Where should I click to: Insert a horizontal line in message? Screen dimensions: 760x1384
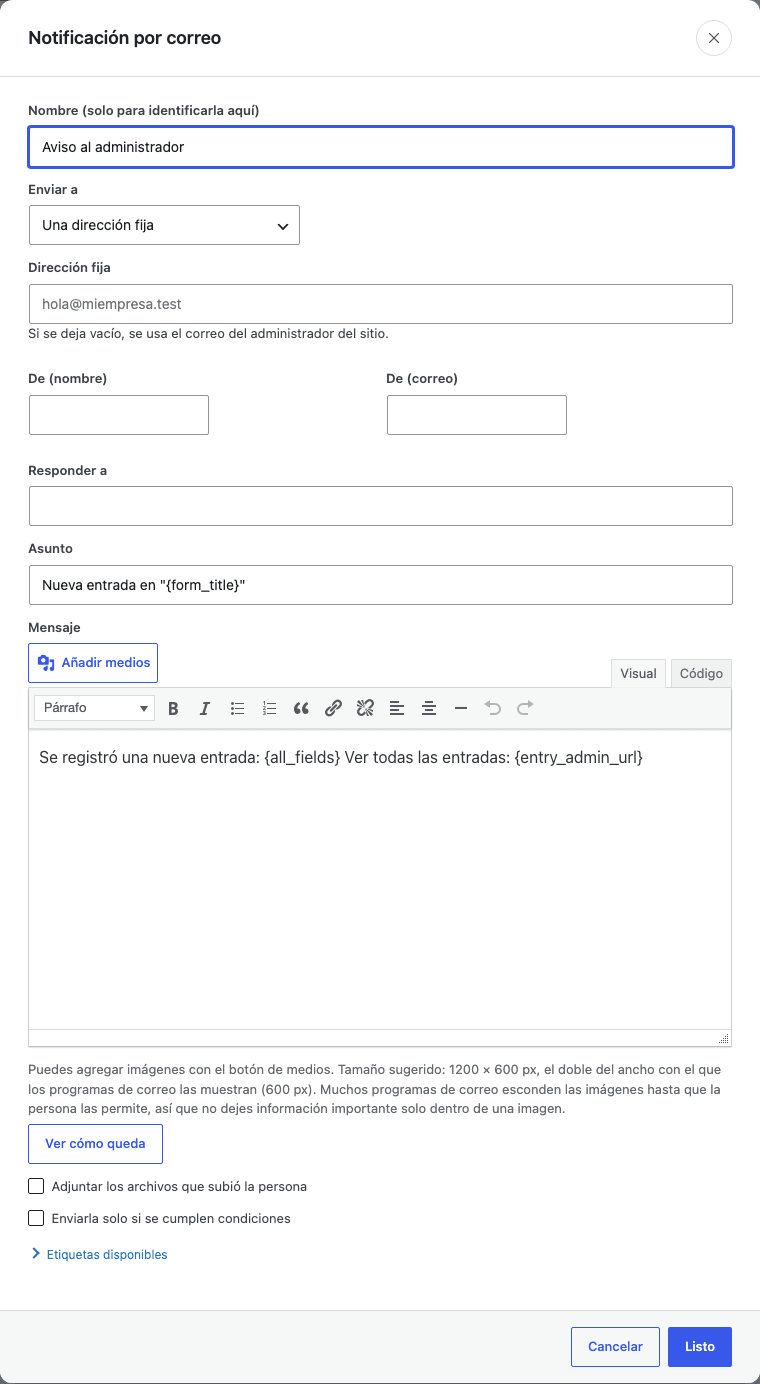[x=461, y=708]
